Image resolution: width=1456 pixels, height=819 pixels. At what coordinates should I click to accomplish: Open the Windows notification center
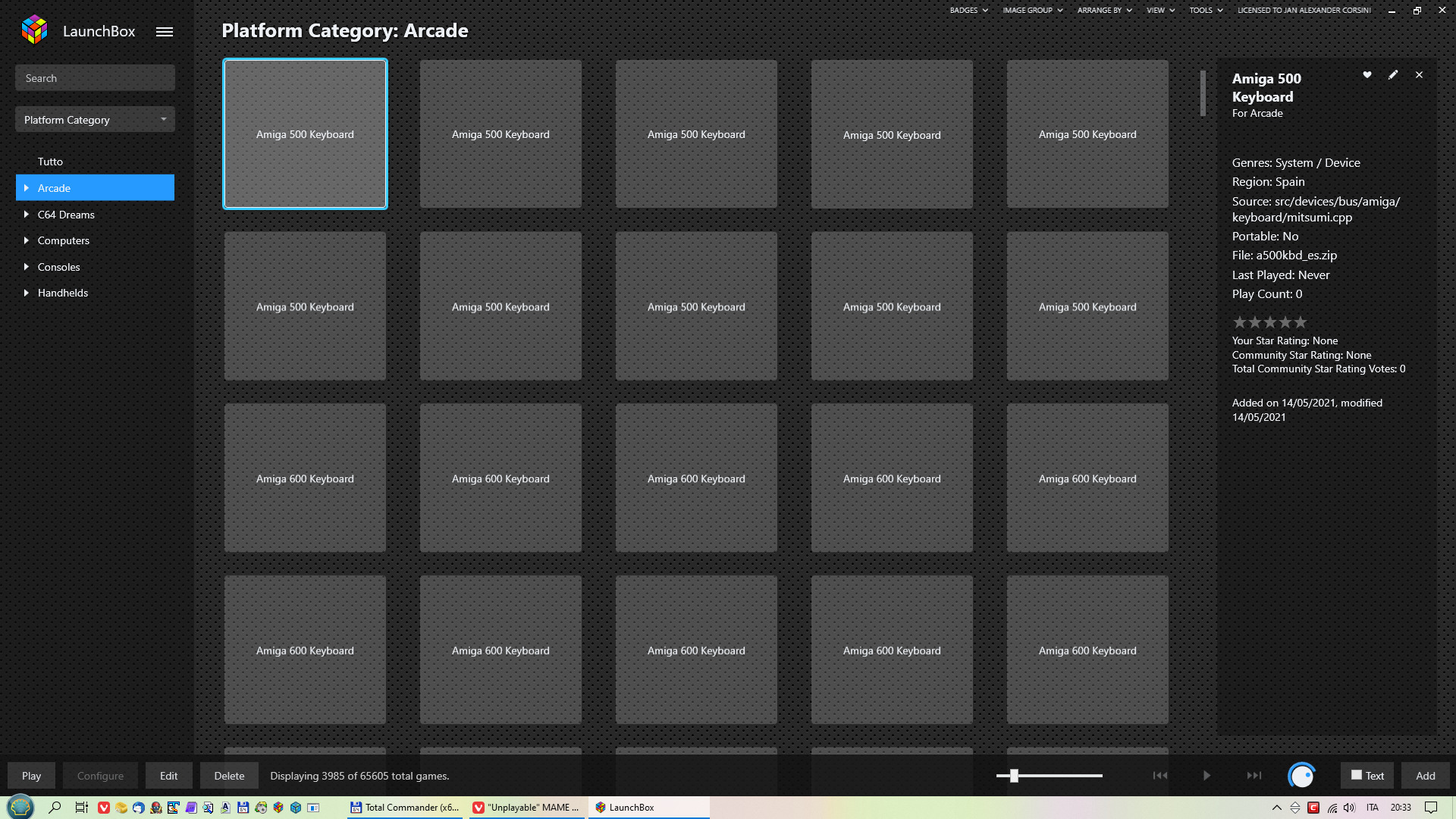[1431, 808]
